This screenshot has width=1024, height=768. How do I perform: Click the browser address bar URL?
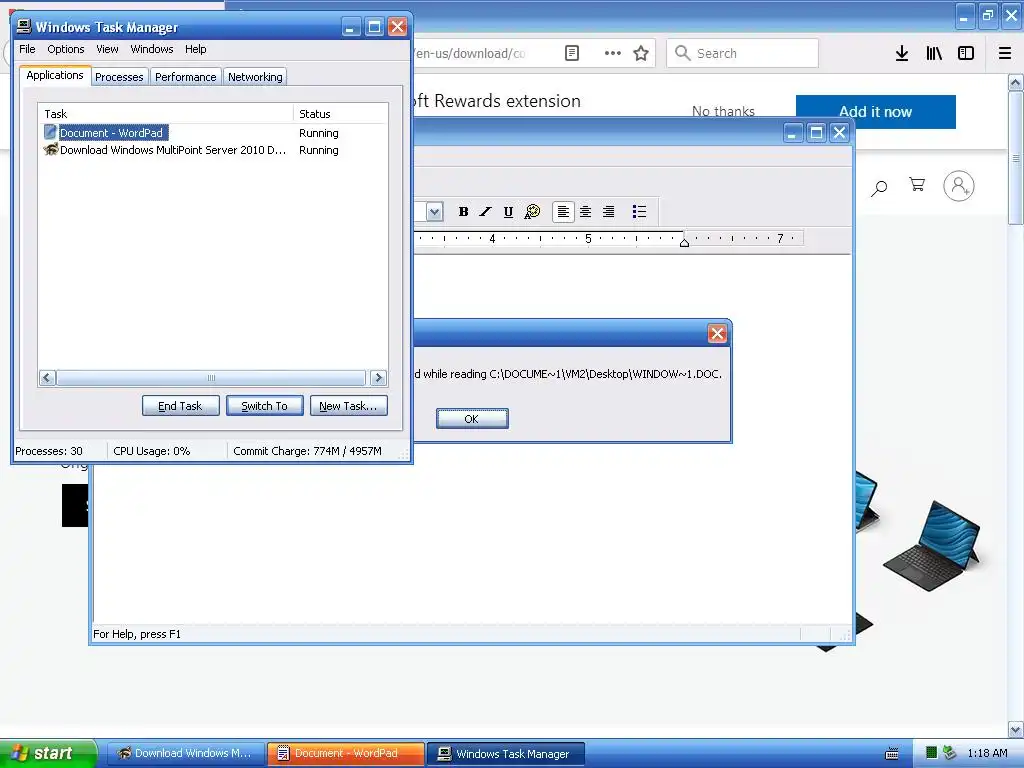[470, 53]
